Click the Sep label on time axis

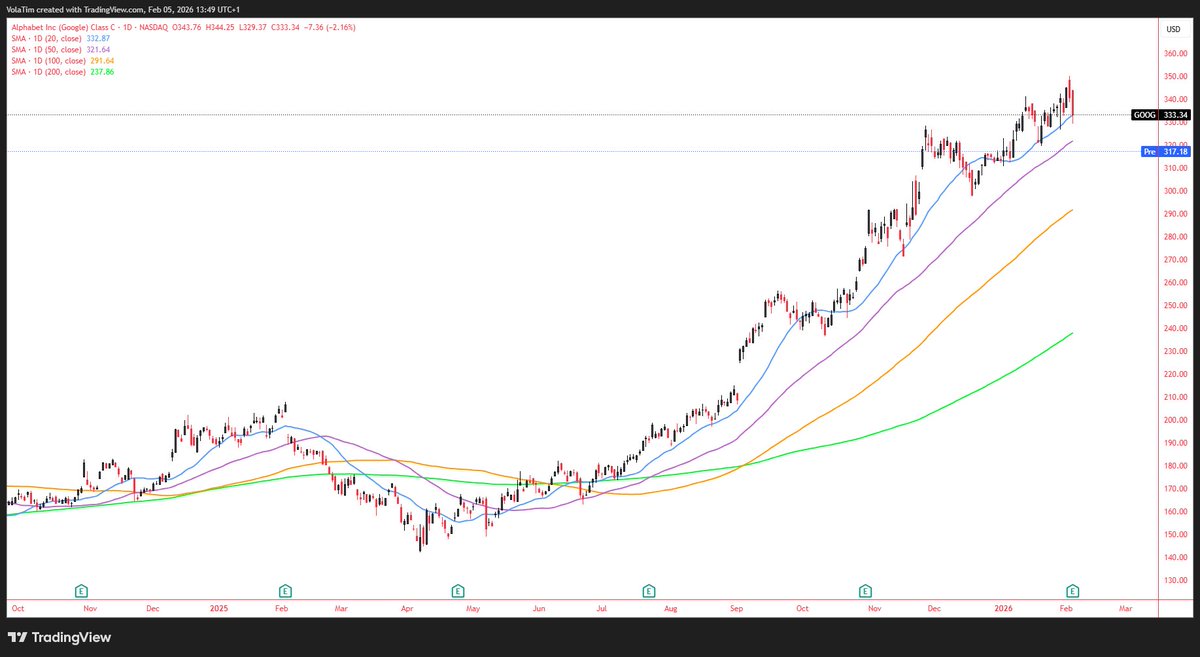point(736,607)
